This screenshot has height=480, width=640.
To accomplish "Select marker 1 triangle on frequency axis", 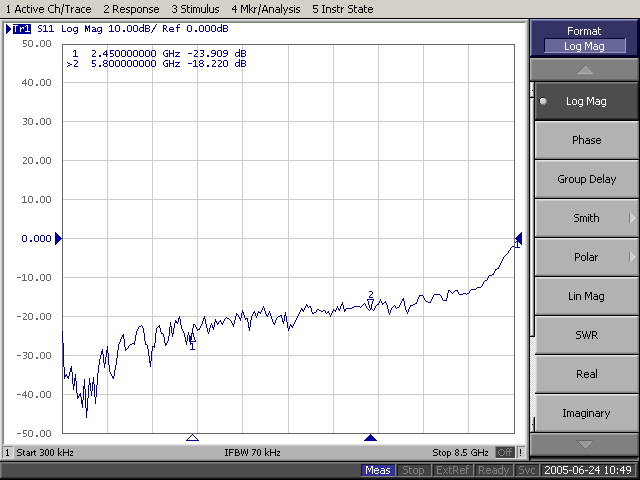I will [x=192, y=438].
